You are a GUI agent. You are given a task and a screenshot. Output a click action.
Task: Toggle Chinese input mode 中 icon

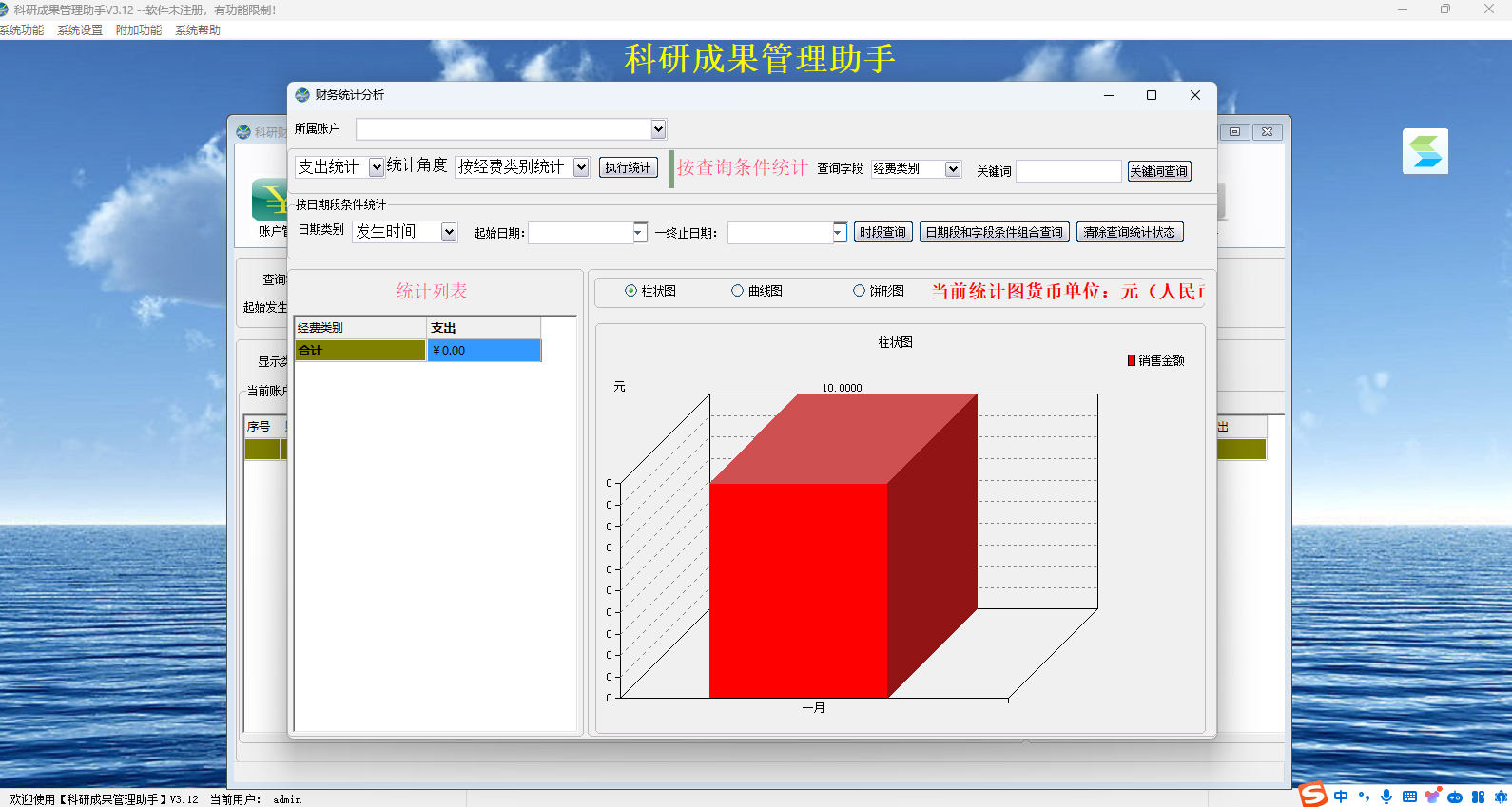click(x=1341, y=797)
